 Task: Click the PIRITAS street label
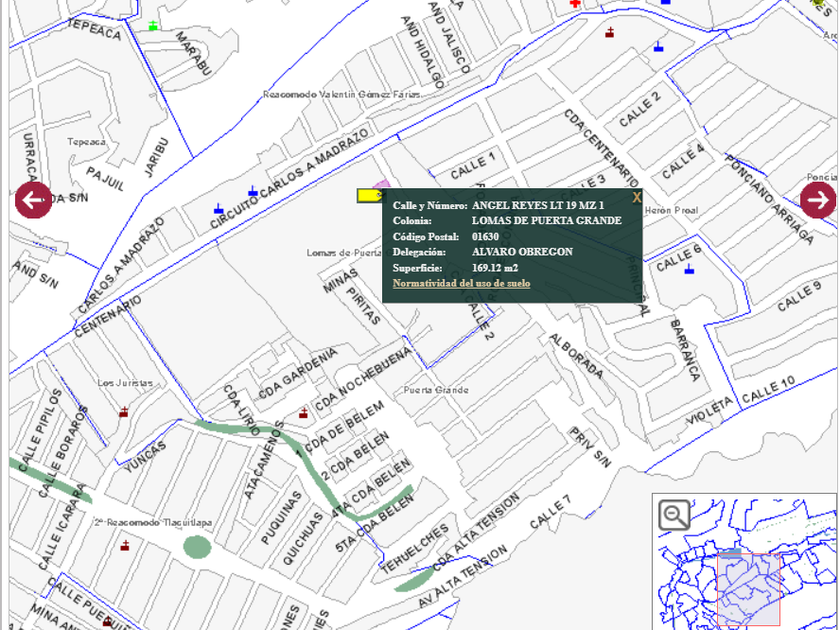[363, 306]
